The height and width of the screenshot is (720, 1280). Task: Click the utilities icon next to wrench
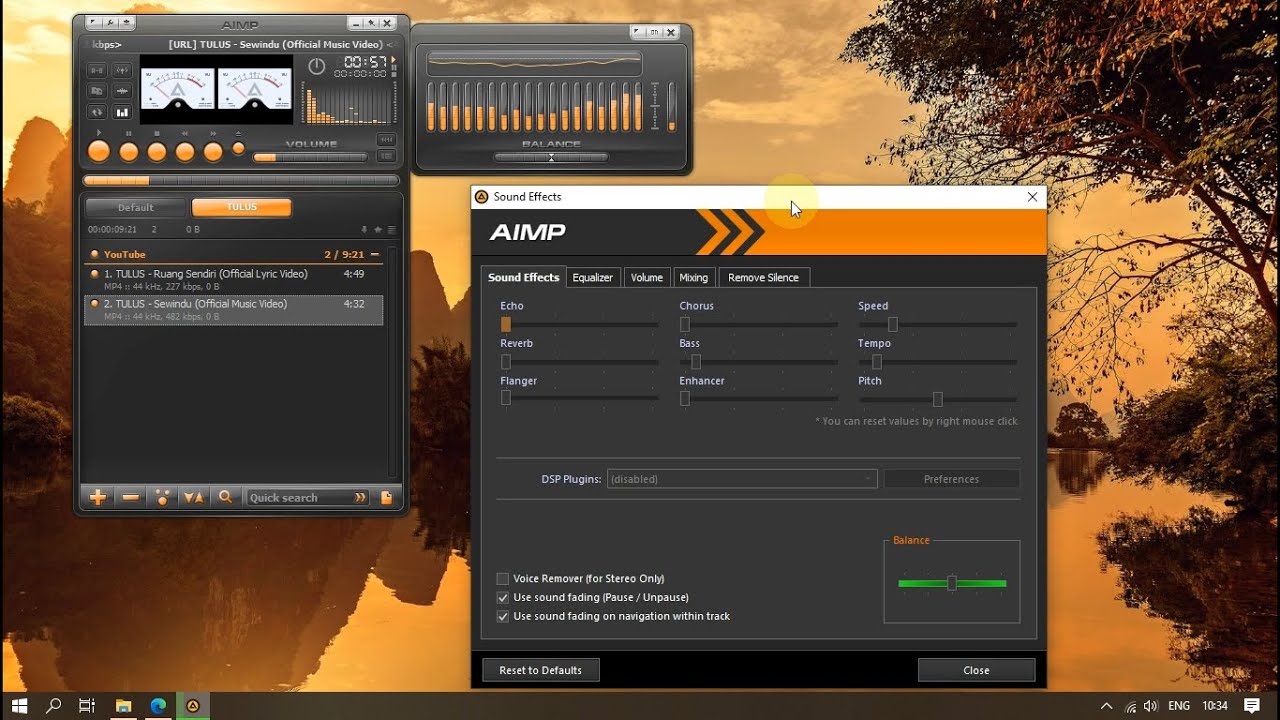coord(127,22)
